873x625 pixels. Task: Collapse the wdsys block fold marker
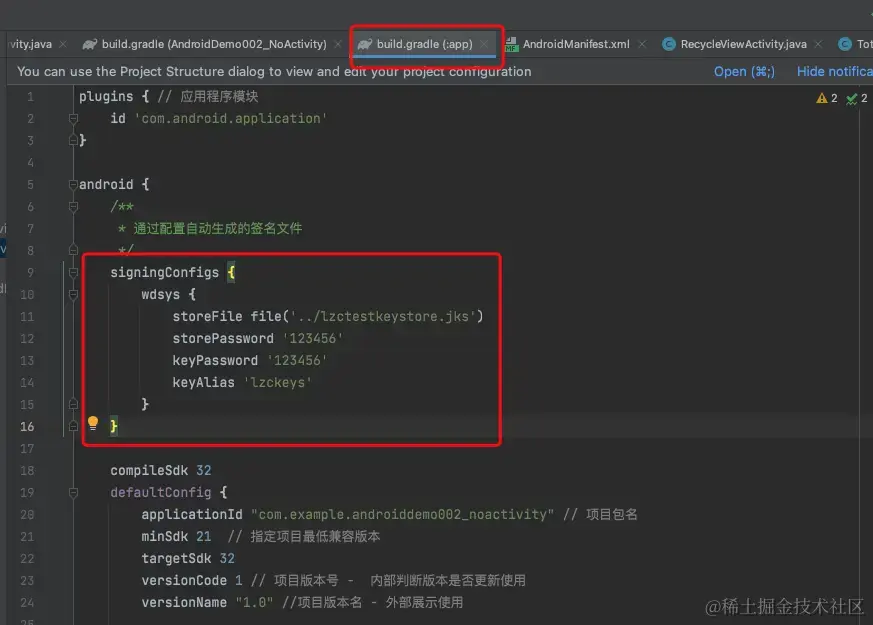point(73,294)
